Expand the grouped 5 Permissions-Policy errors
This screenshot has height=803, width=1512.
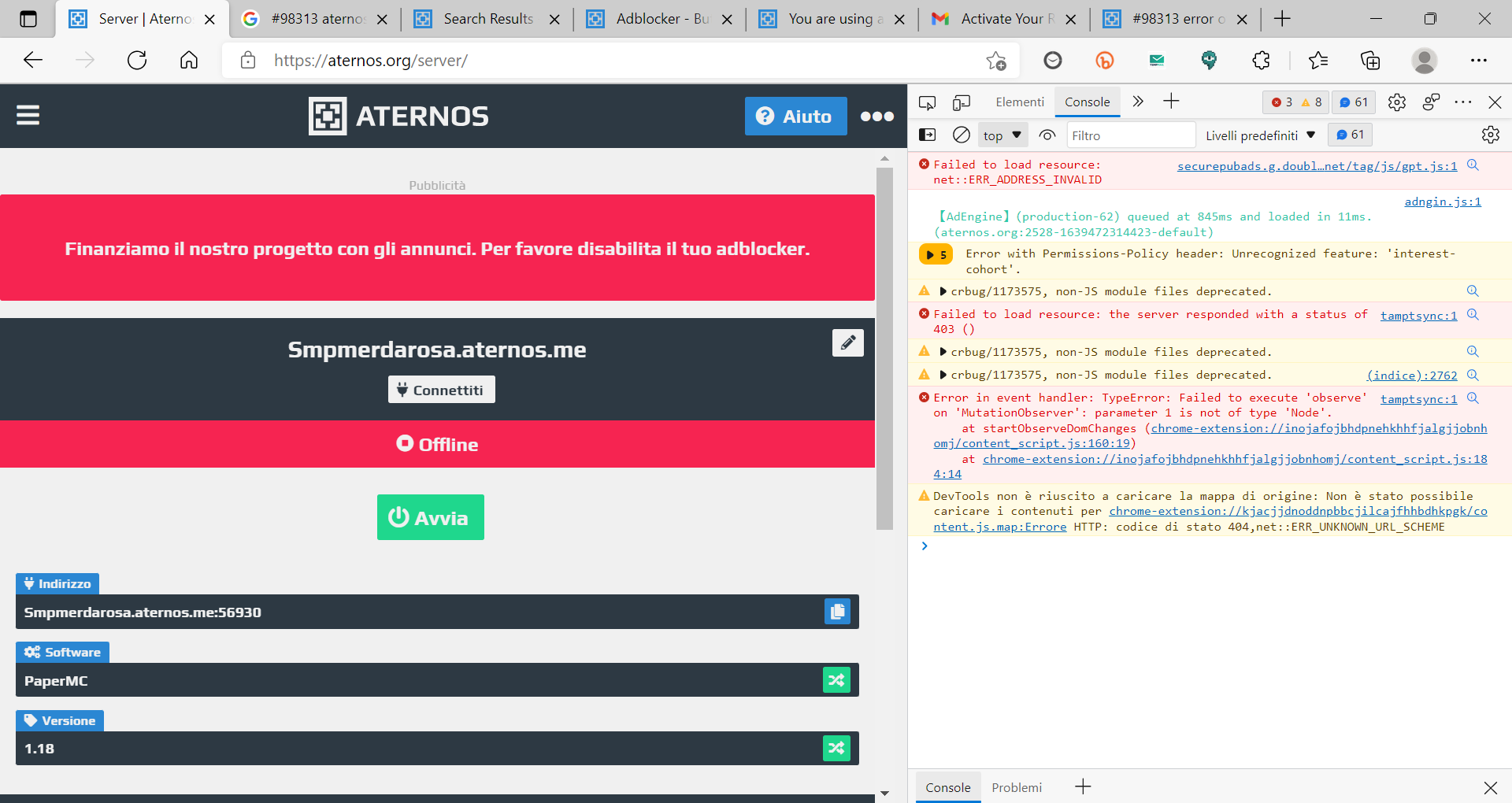(x=936, y=255)
